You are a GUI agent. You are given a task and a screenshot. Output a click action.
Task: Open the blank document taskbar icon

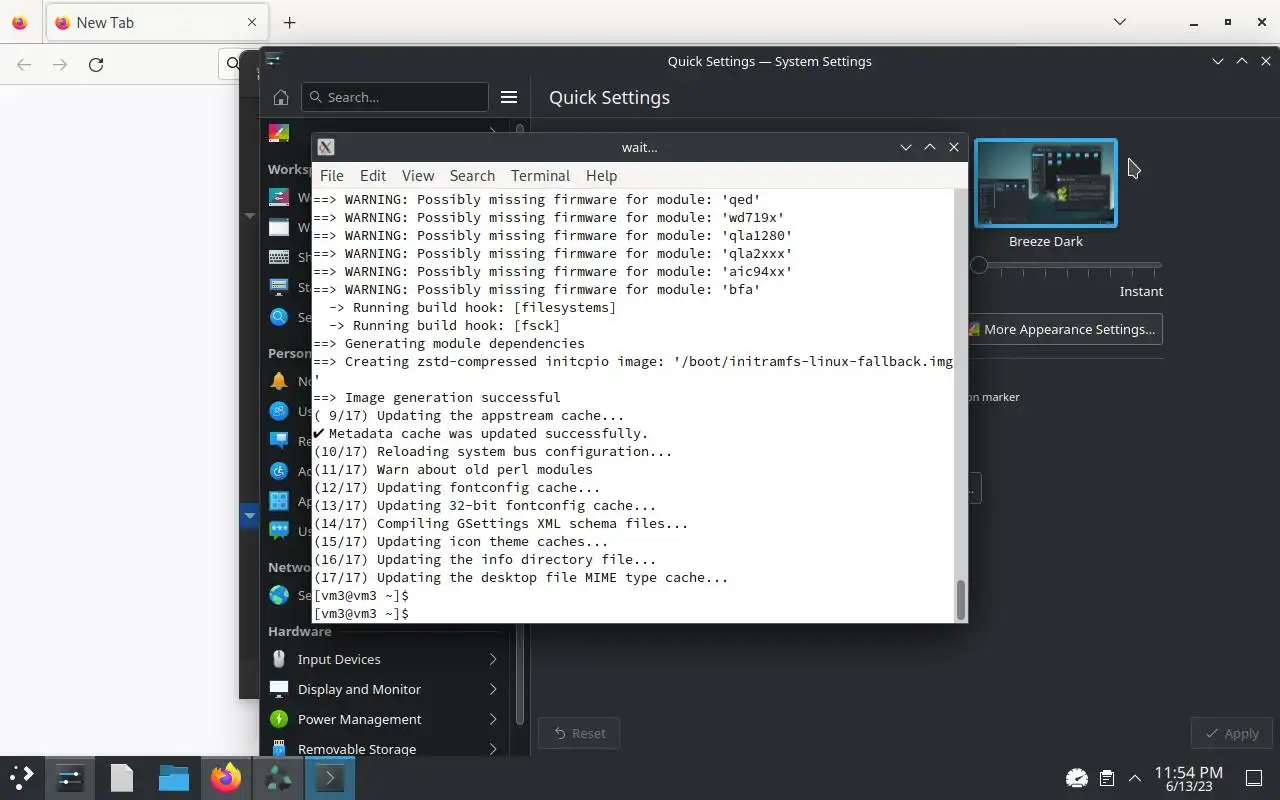pyautogui.click(x=122, y=777)
